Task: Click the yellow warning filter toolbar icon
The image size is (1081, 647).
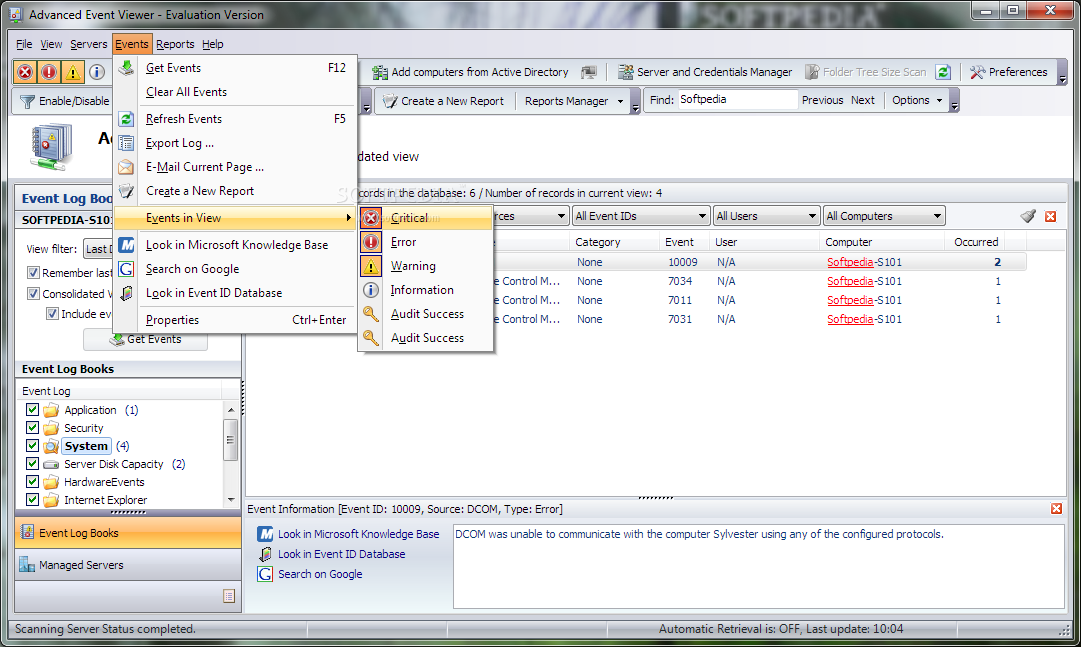Action: [x=72, y=72]
